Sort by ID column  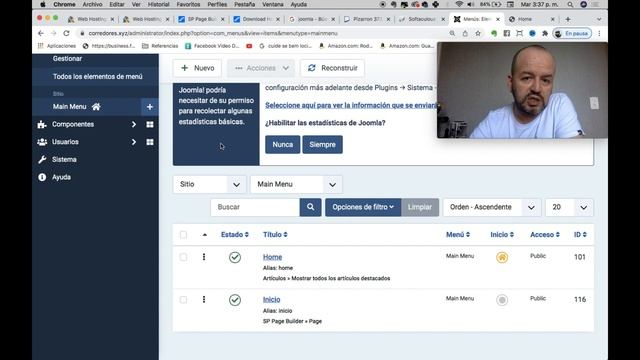pos(580,235)
